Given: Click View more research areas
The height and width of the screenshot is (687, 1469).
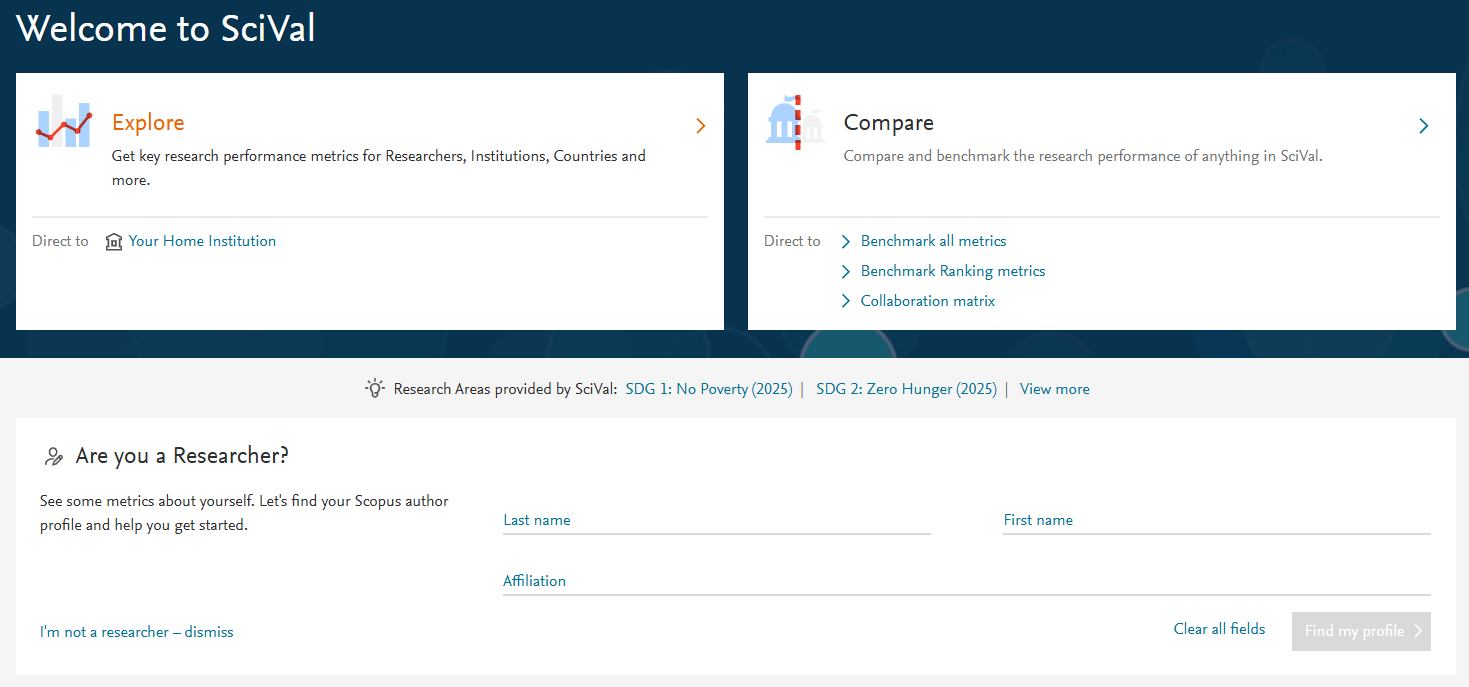Looking at the screenshot, I should pyautogui.click(x=1054, y=389).
